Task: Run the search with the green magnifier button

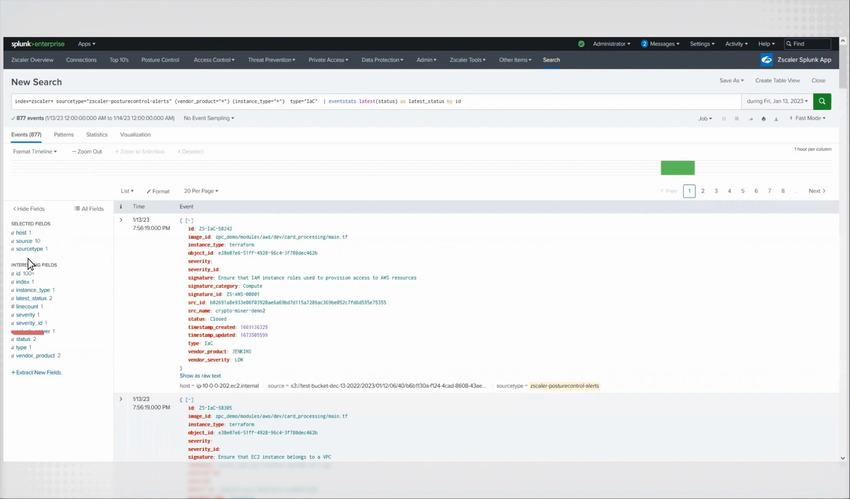Action: (x=821, y=101)
